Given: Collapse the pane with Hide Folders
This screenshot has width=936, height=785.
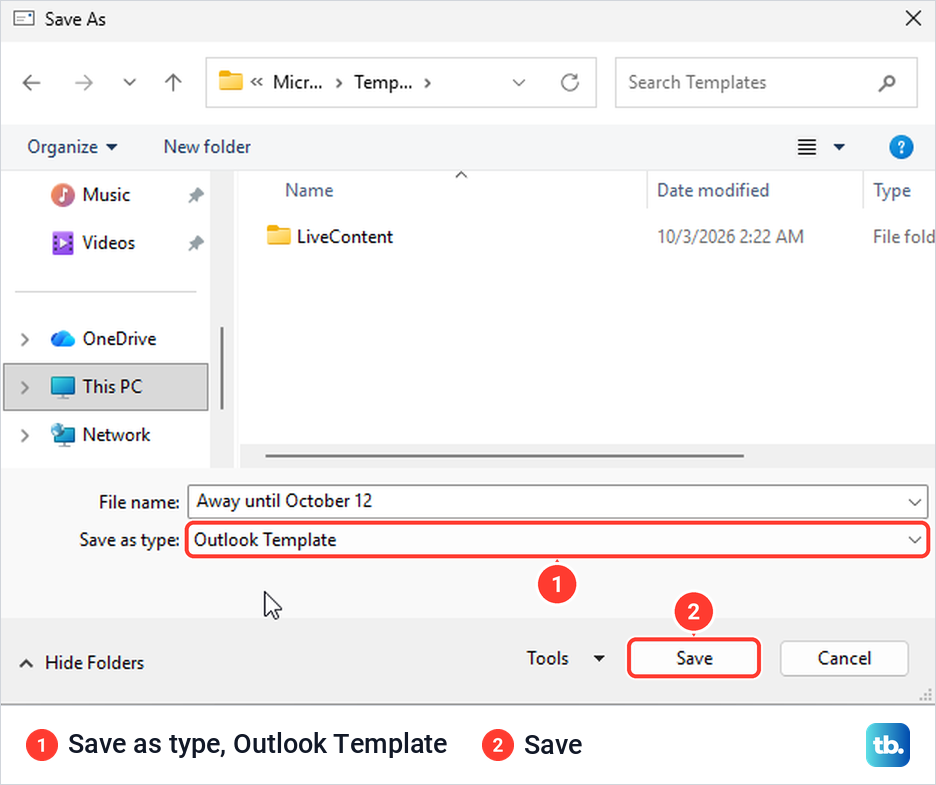Looking at the screenshot, I should 82,663.
